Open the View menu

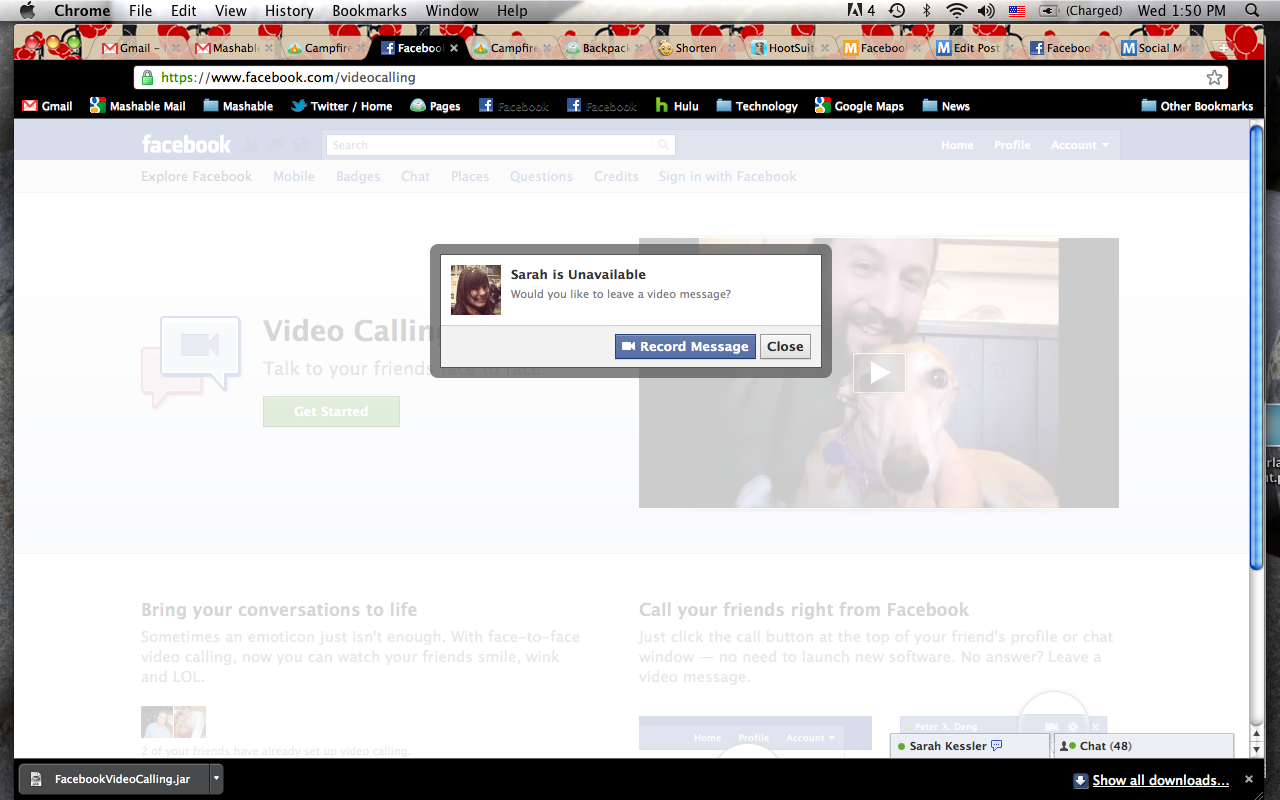point(231,11)
